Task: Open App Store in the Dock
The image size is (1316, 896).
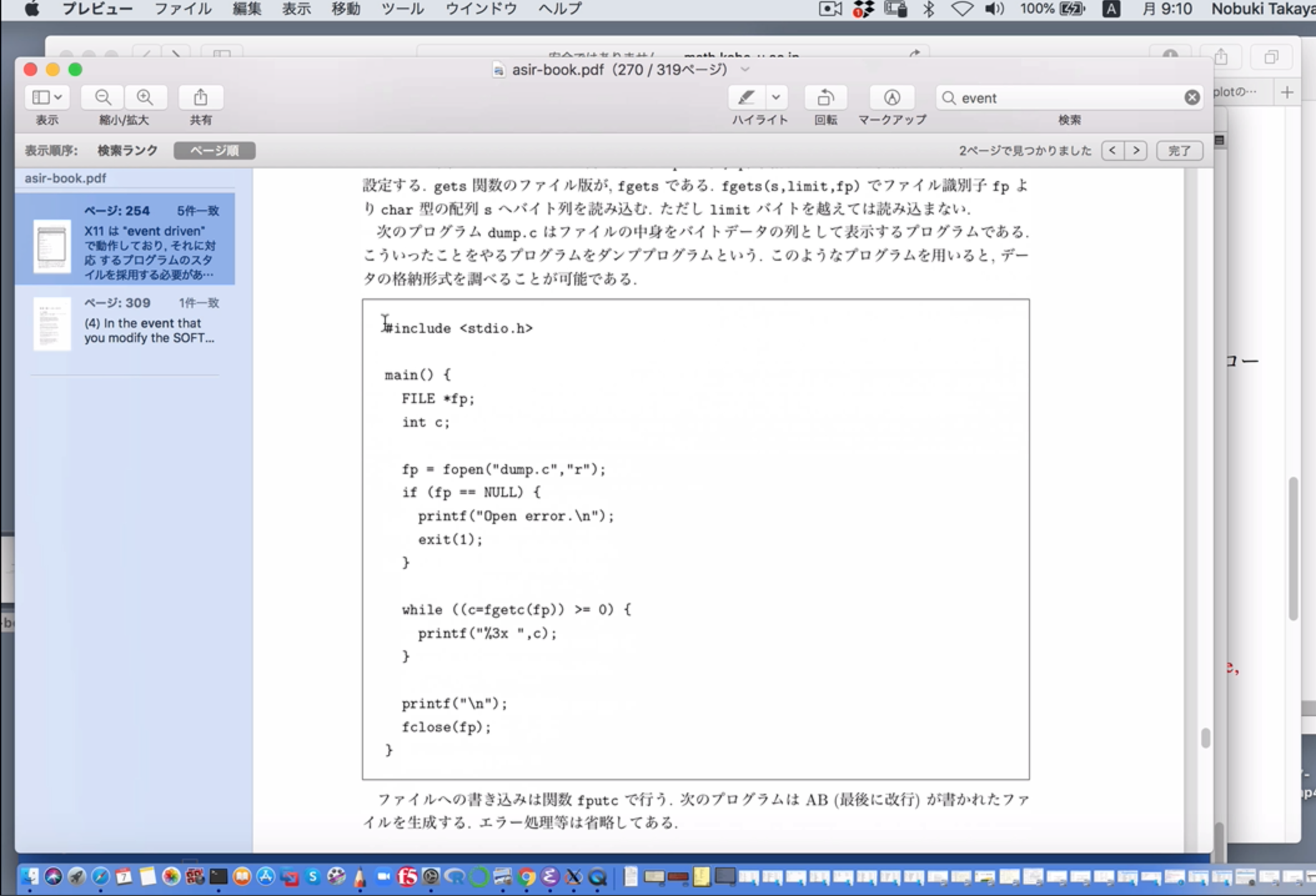Action: point(265,877)
